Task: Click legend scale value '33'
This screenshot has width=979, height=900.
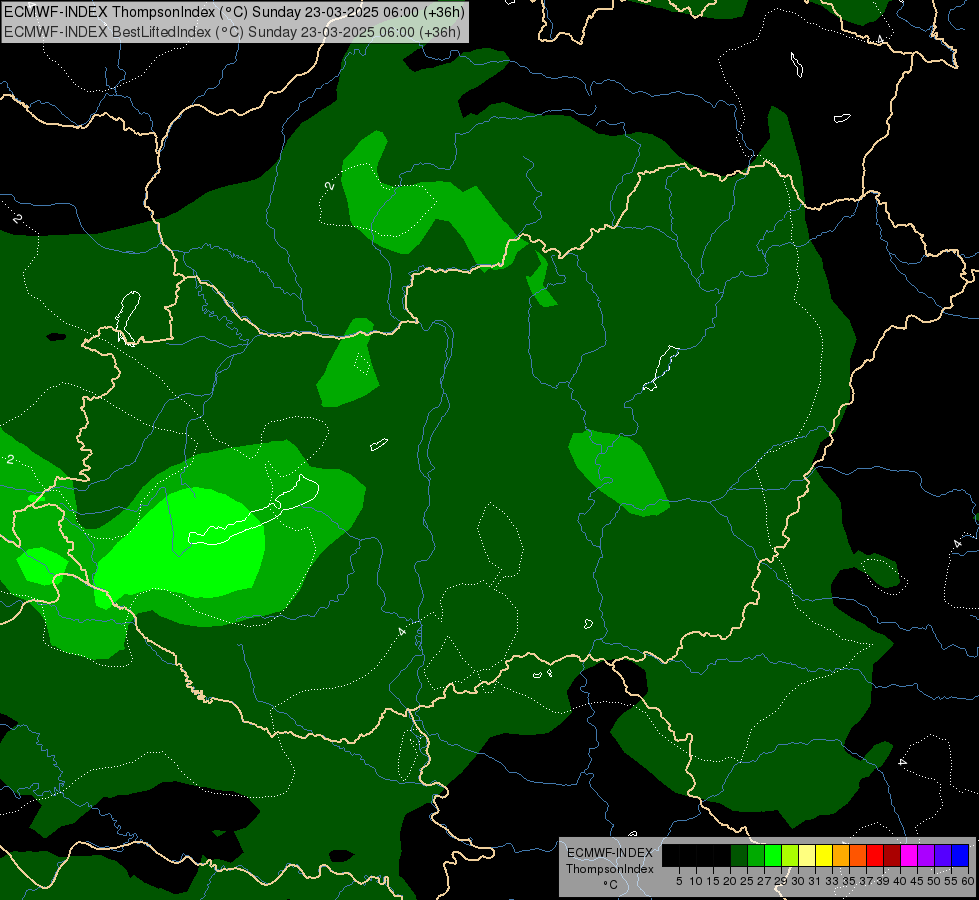Action: pos(832,881)
